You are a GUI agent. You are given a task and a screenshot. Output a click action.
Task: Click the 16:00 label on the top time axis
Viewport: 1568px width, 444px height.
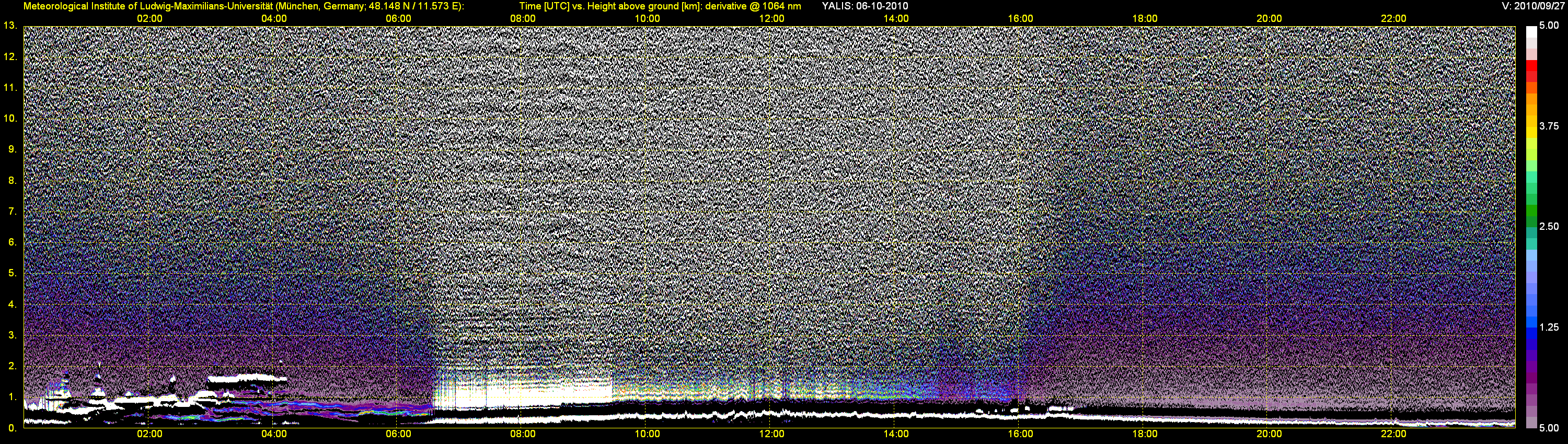1020,19
